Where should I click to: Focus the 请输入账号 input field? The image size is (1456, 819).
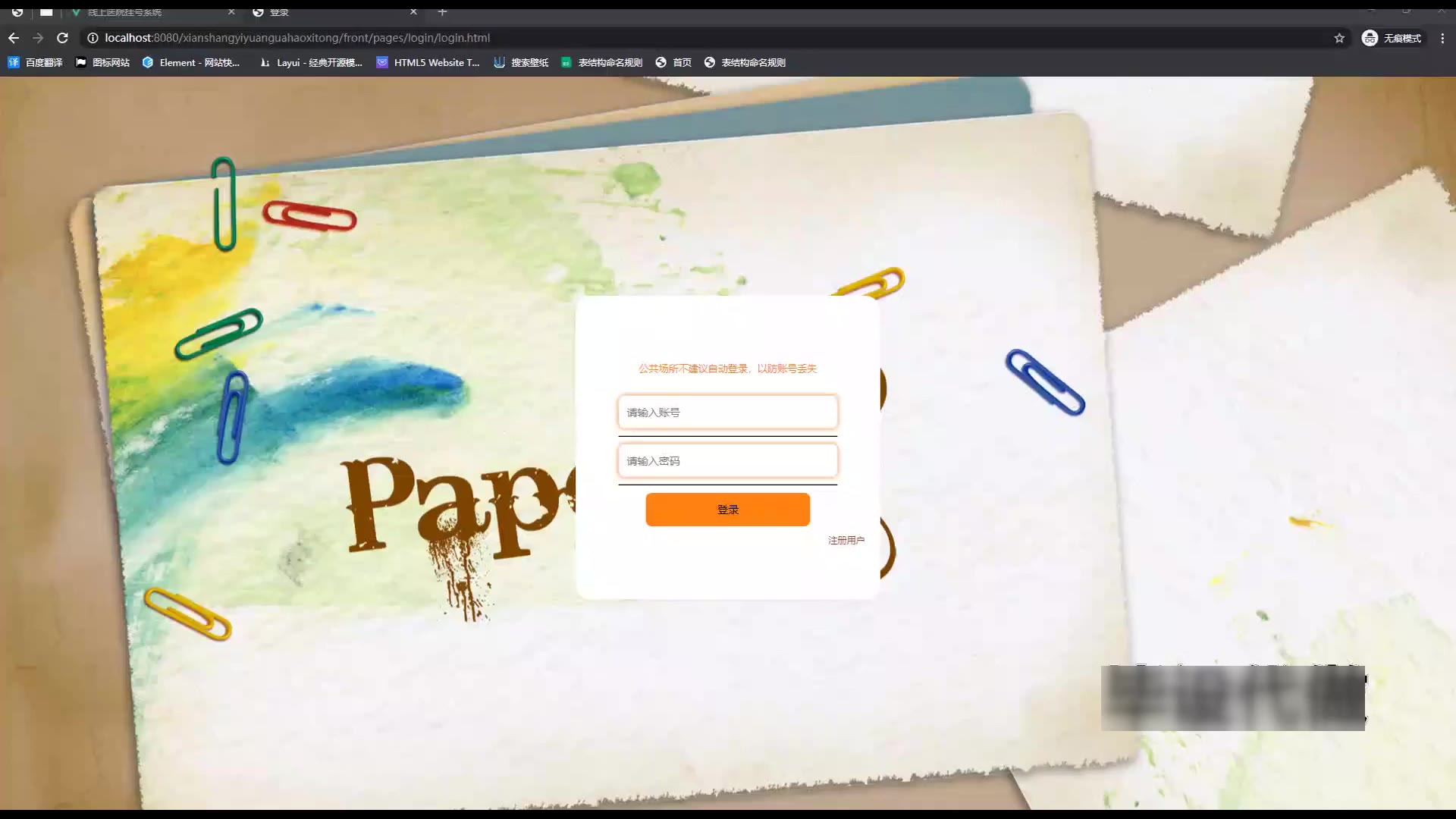pyautogui.click(x=727, y=413)
